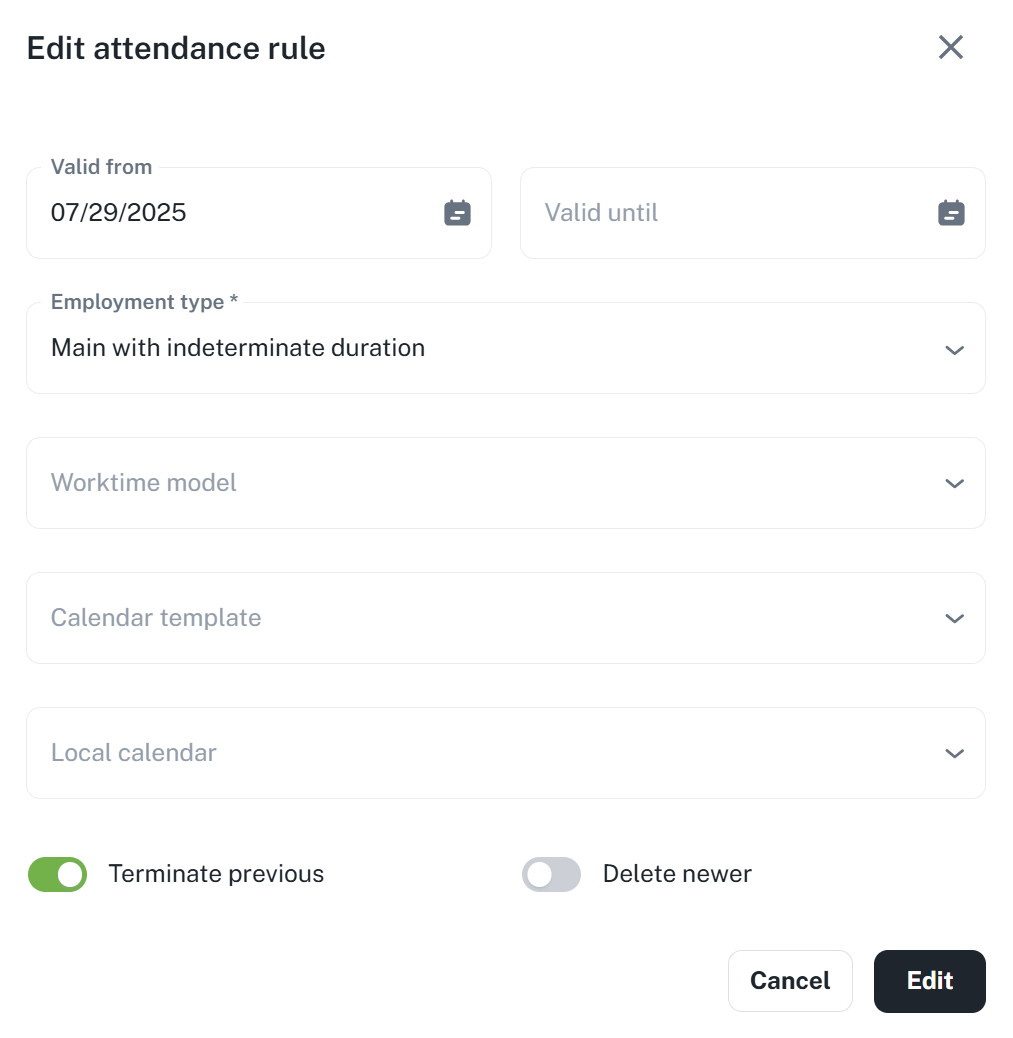Focus the empty Valid until field
This screenshot has width=1013, height=1038.
coord(720,213)
